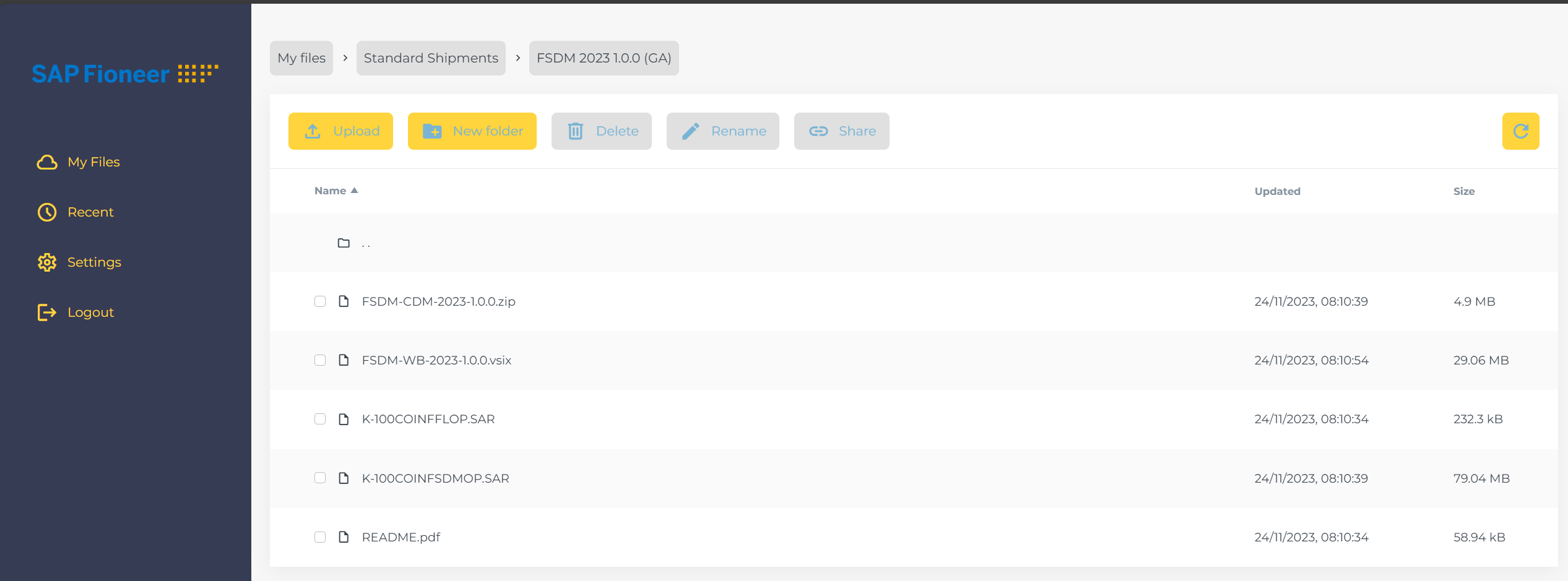Open Recent in the sidebar
This screenshot has width=1568, height=581.
coord(90,212)
